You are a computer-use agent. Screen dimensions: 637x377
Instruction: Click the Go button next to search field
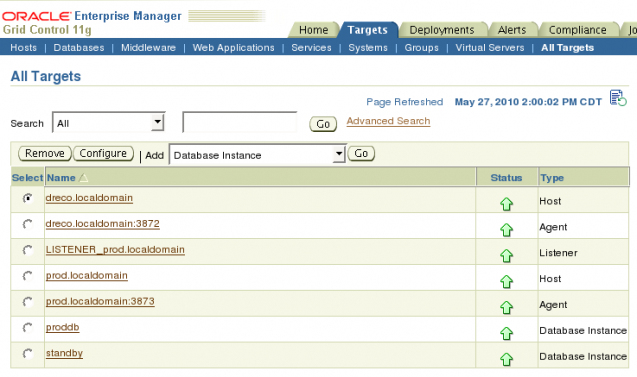pos(323,124)
